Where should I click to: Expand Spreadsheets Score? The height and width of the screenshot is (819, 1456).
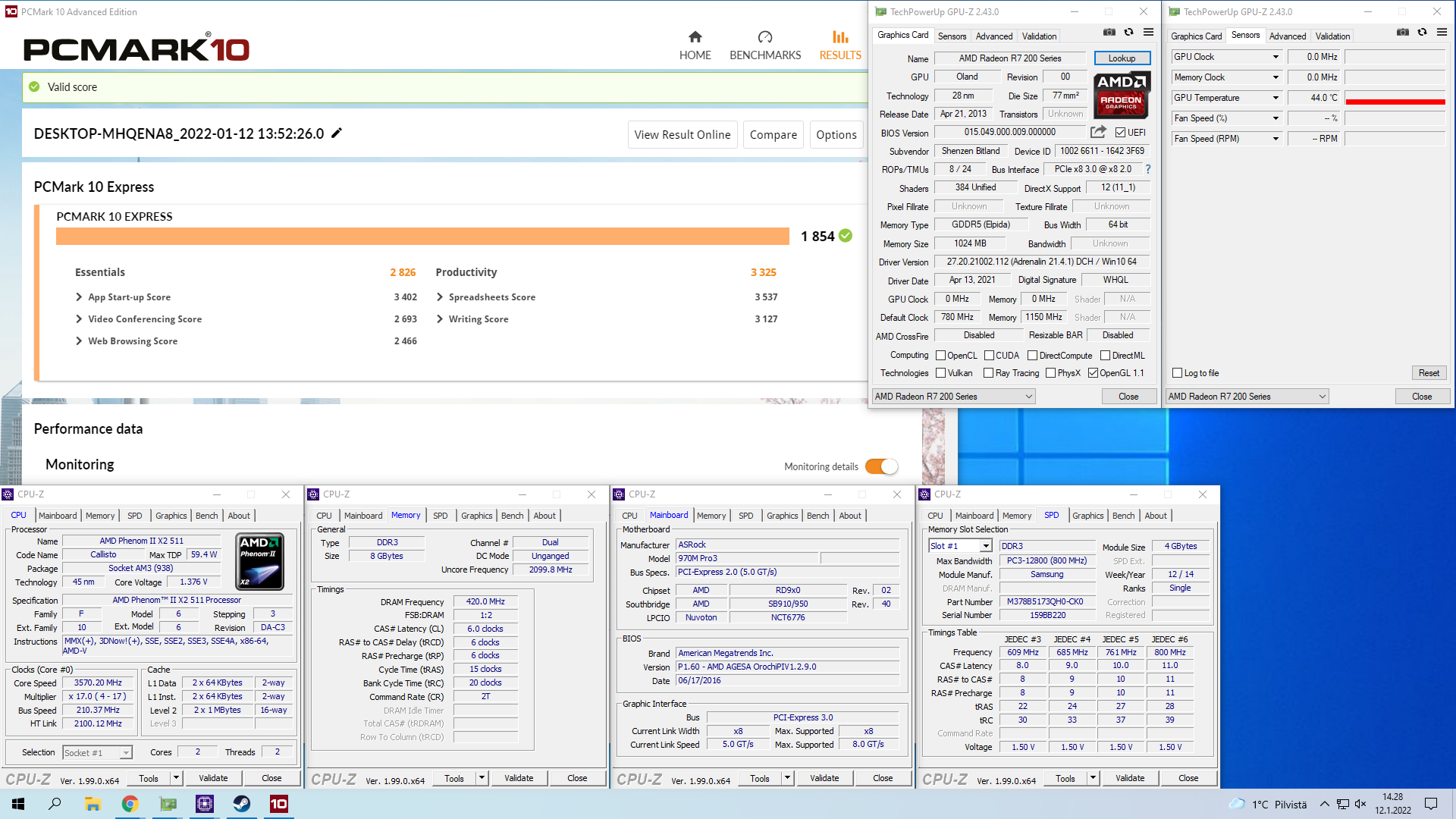(x=439, y=297)
